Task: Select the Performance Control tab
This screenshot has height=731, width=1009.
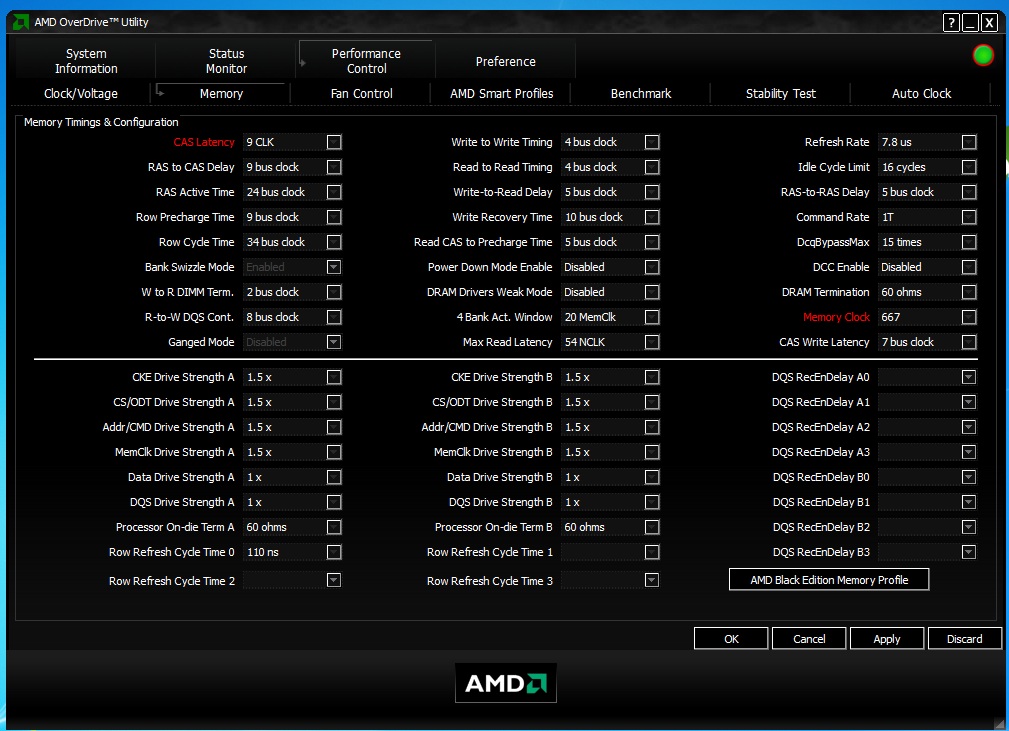Action: [366, 61]
